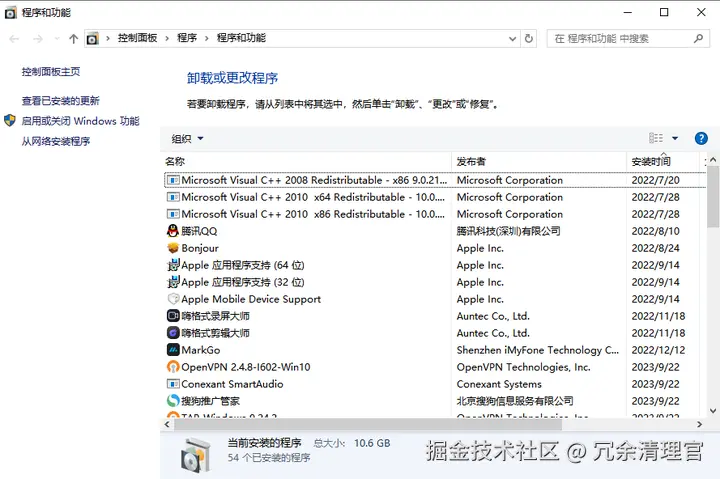The height and width of the screenshot is (479, 720).
Task: Click the vertical scrollbar thumb in program list
Action: click(713, 197)
